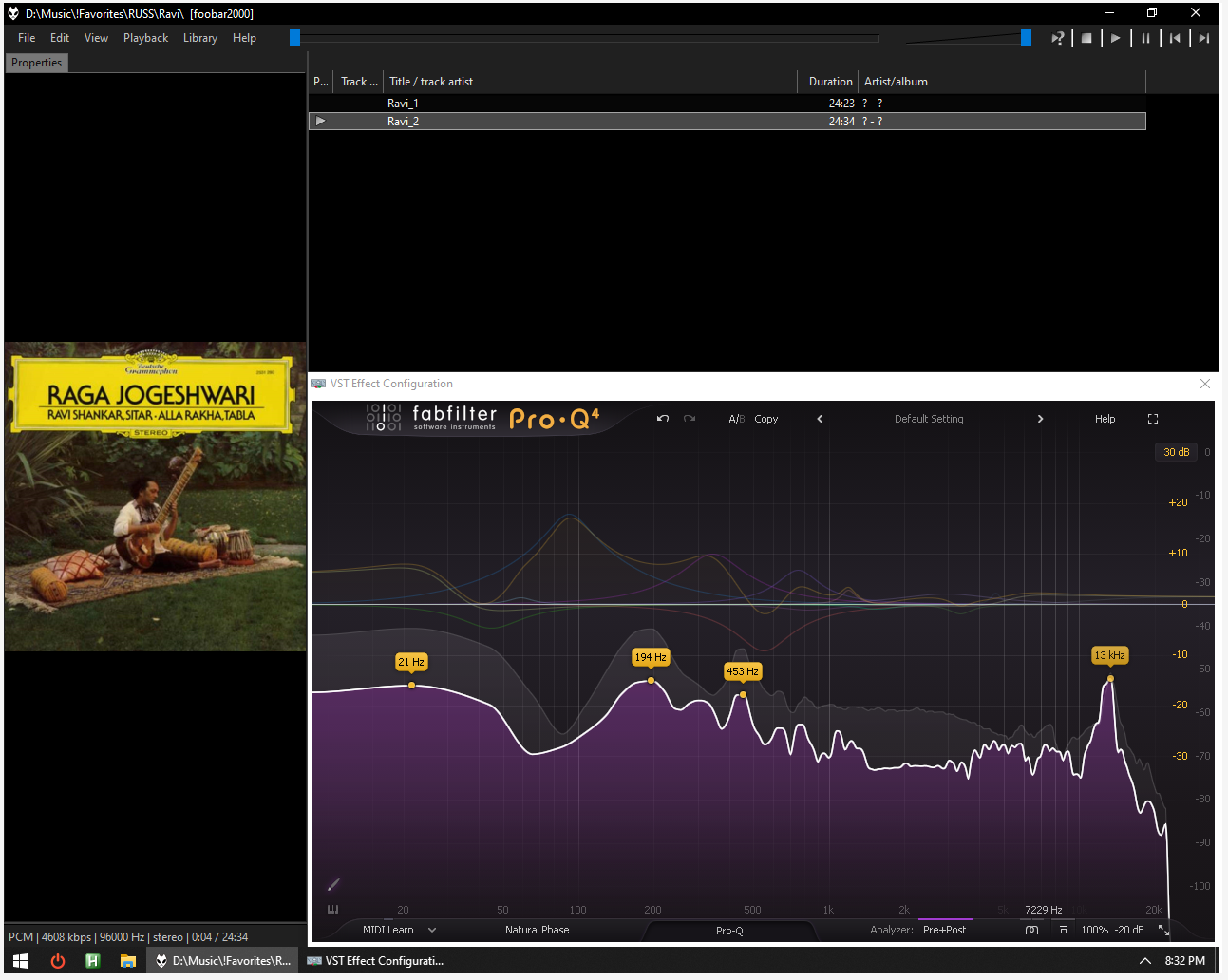The width and height of the screenshot is (1228, 980).
Task: Click the -20 dB output gain value
Action: [1129, 930]
